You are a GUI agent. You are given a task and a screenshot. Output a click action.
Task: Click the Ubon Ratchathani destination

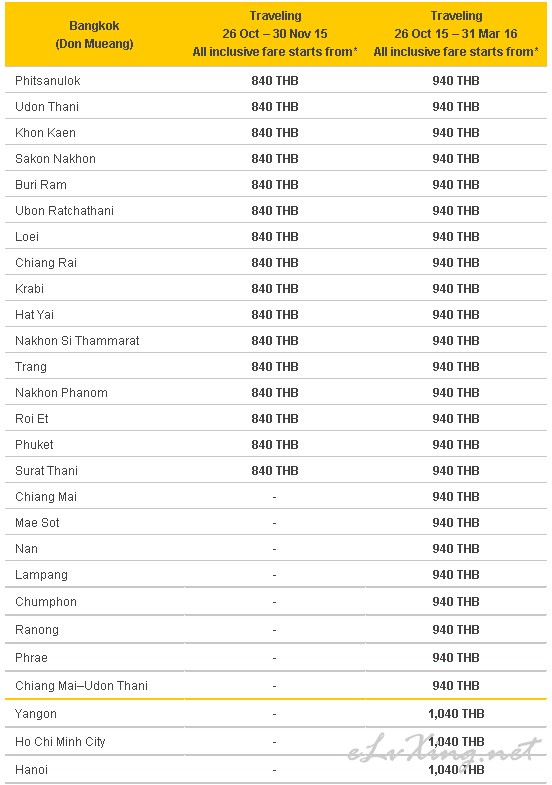(x=64, y=211)
